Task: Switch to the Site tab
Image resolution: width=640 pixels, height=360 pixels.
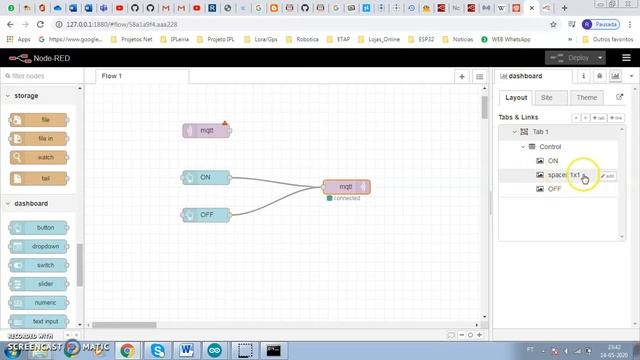Action: pos(550,98)
